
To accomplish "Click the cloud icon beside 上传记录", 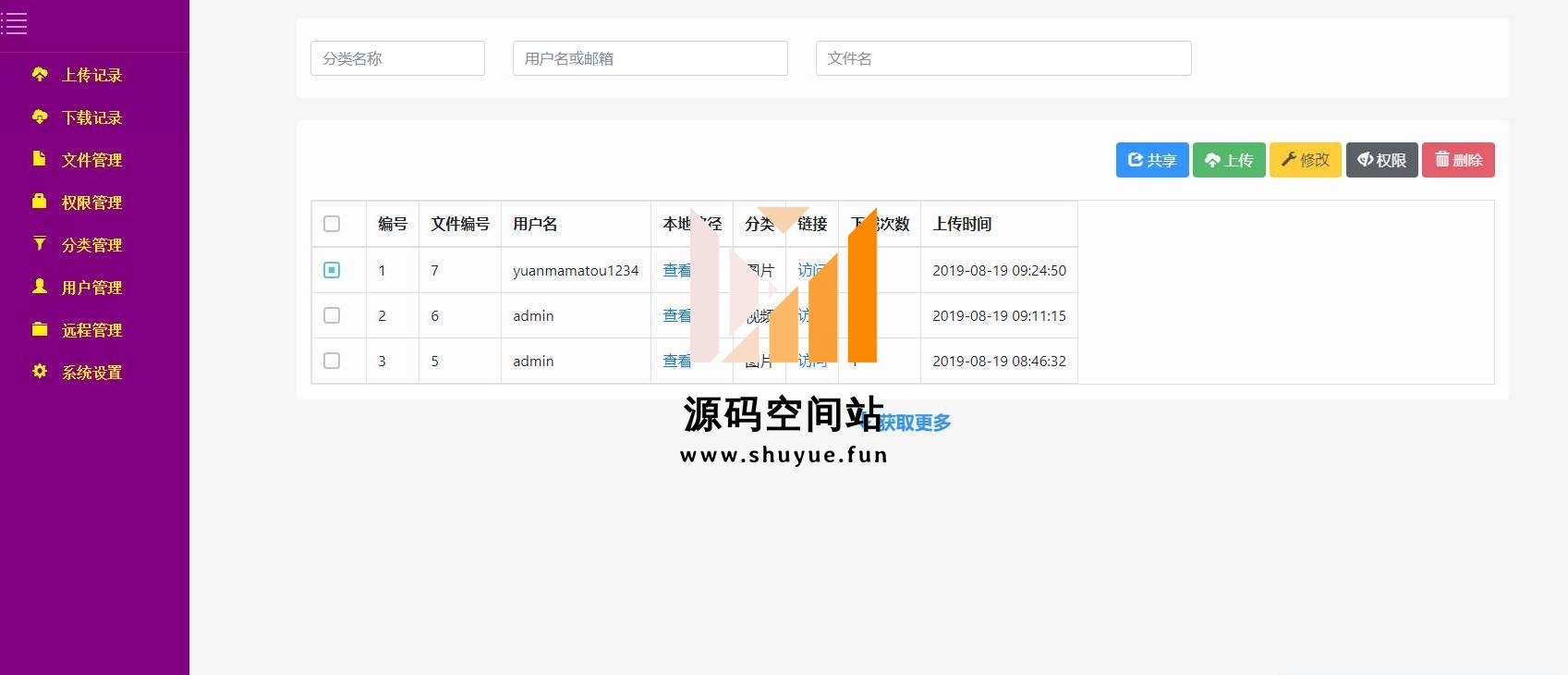I will [40, 74].
